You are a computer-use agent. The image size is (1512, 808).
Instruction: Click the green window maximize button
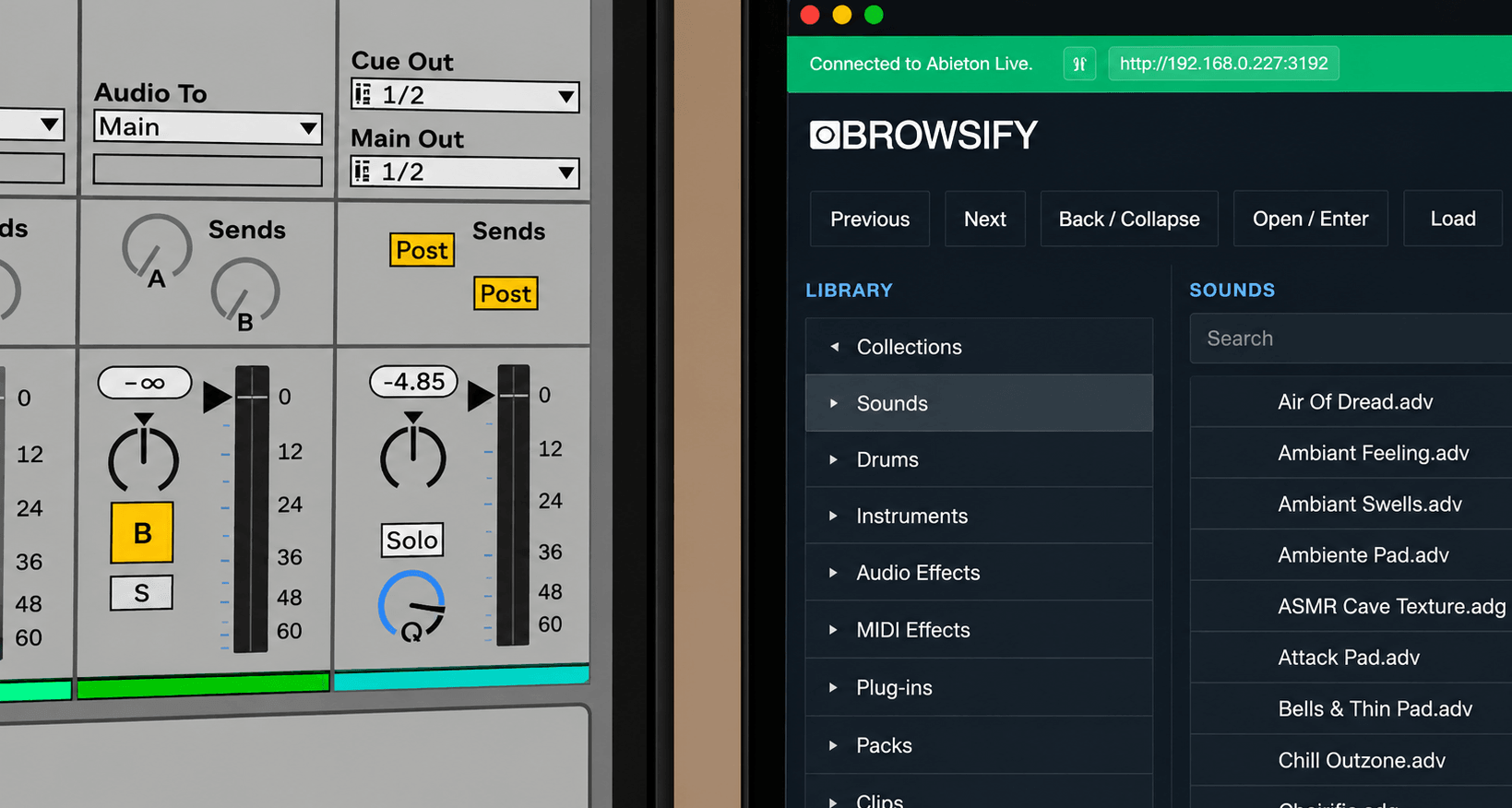tap(874, 15)
